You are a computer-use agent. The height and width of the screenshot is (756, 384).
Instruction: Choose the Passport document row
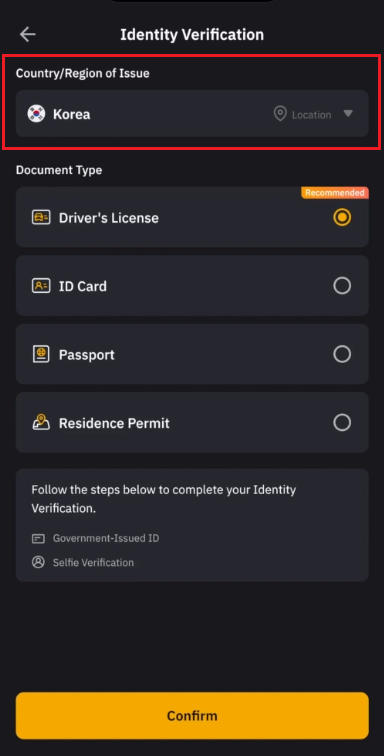click(192, 354)
